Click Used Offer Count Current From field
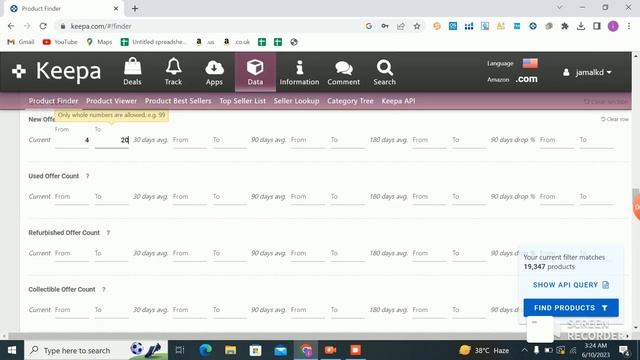This screenshot has width=640, height=360. pyautogui.click(x=72, y=197)
